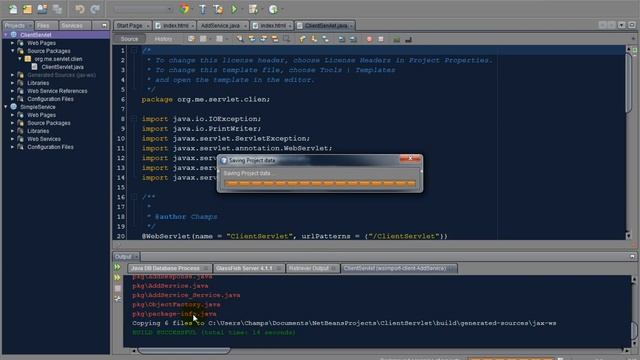The image size is (640, 360).
Task: Click the code fold marker on line 8
Action: tap(133, 119)
